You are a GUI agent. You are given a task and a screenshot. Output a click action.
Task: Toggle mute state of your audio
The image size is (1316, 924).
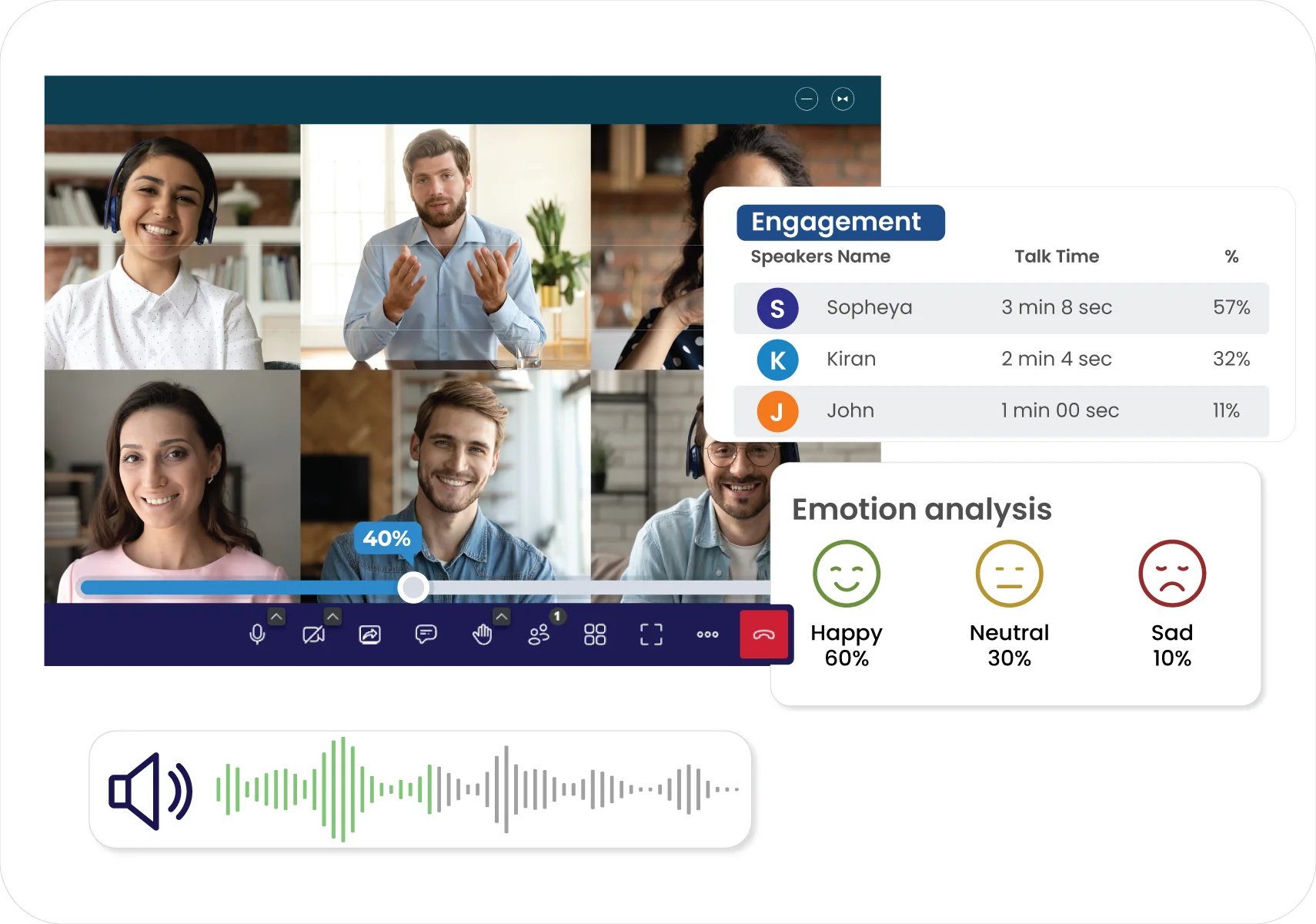point(258,634)
